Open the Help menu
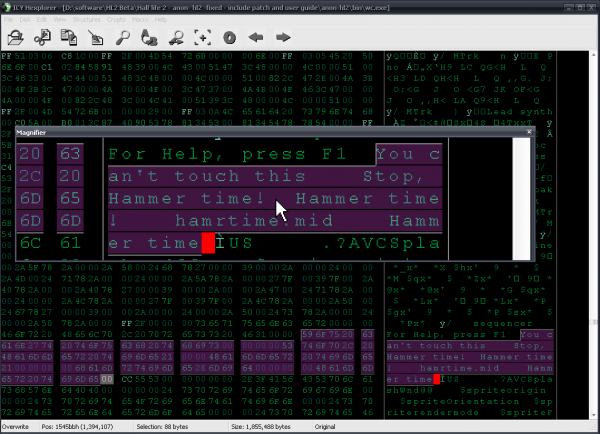 (161, 20)
